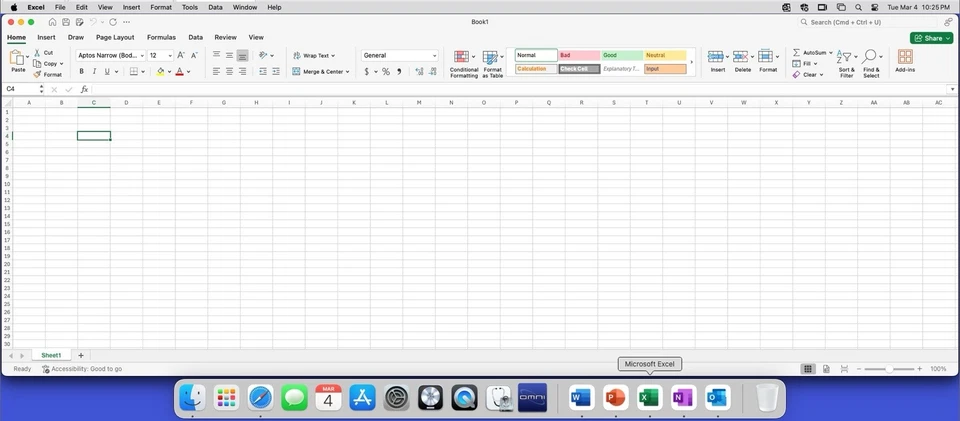Screen dimensions: 960x421
Task: Decrease font size with the smaller A icon
Action: click(x=195, y=55)
